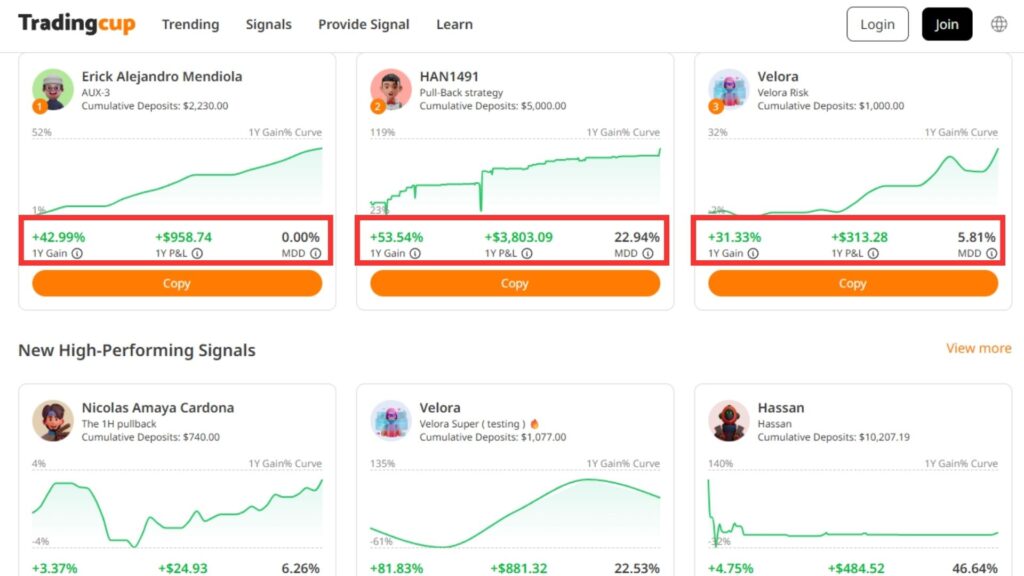The width and height of the screenshot is (1024, 576).
Task: Click Hassan's profile avatar
Action: click(729, 421)
